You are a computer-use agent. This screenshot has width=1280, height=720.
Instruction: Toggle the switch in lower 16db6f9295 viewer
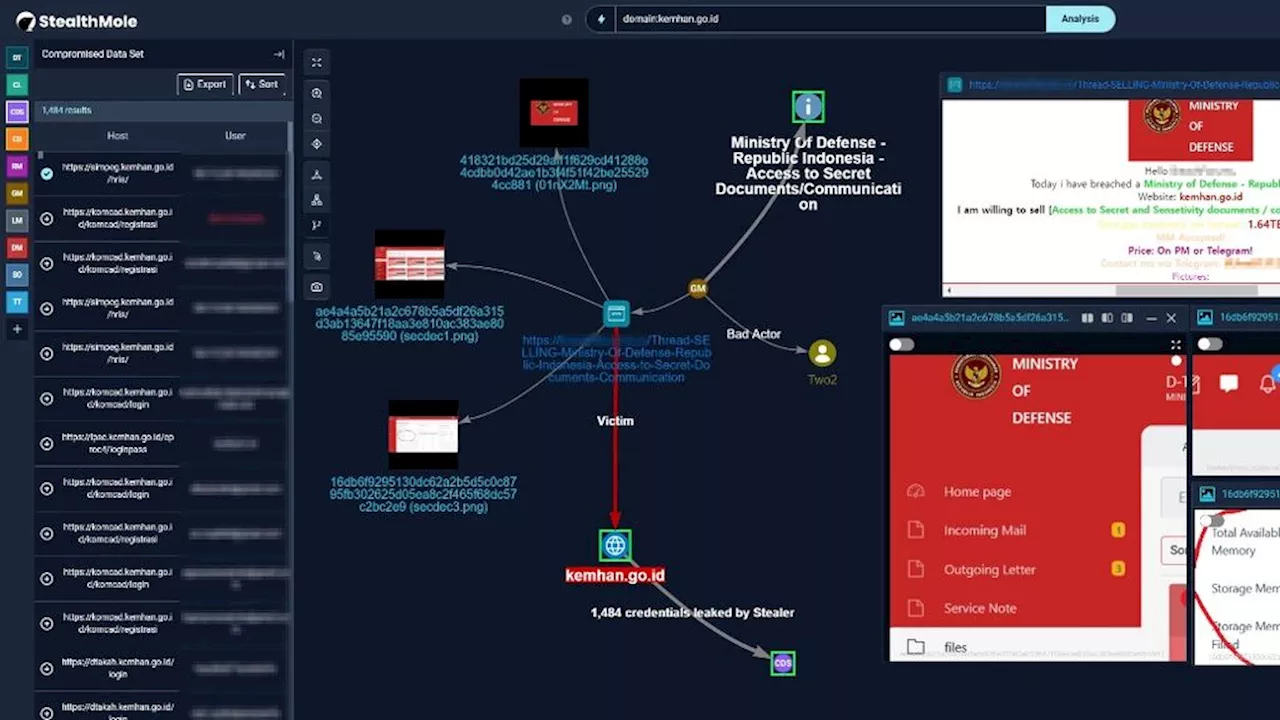(x=1210, y=521)
